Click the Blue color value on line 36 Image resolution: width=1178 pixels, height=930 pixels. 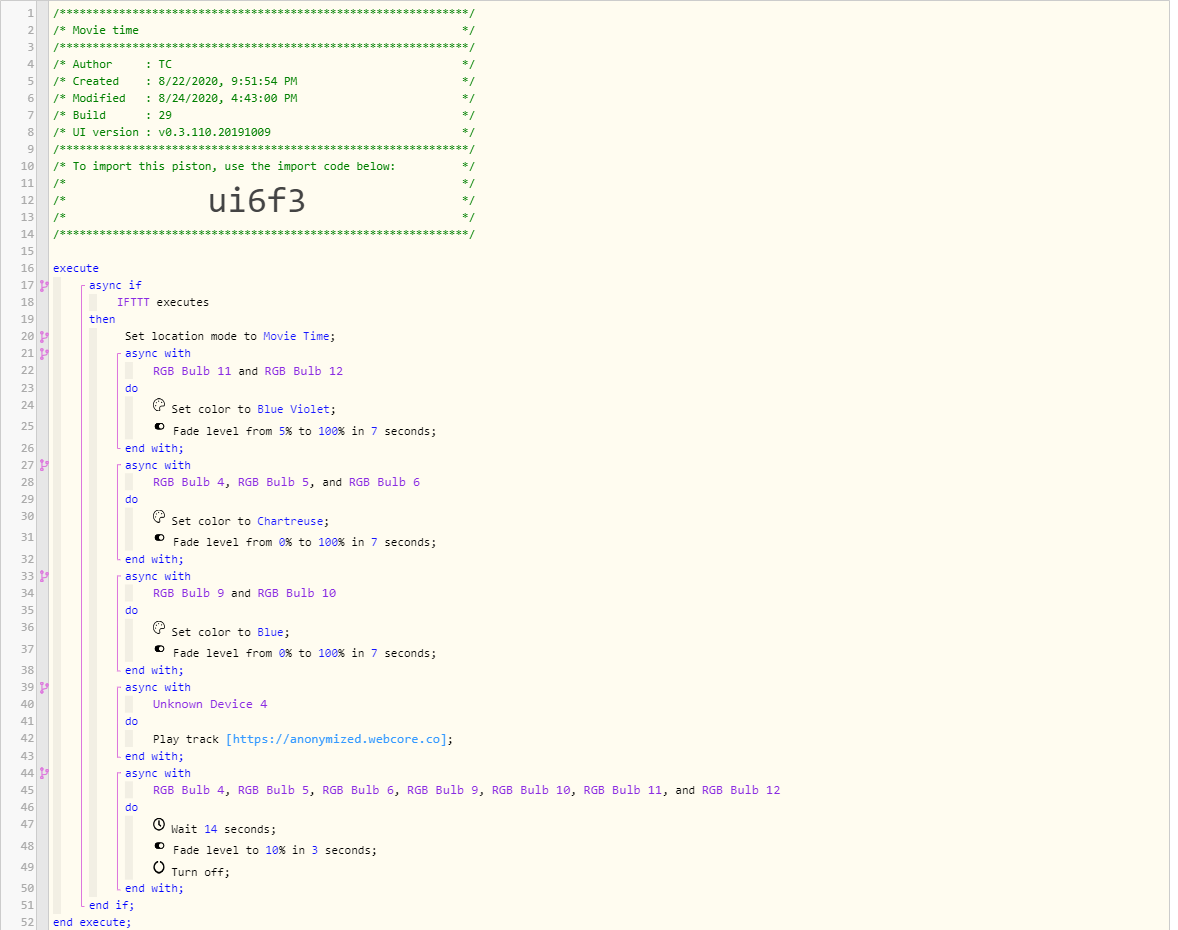(x=270, y=633)
